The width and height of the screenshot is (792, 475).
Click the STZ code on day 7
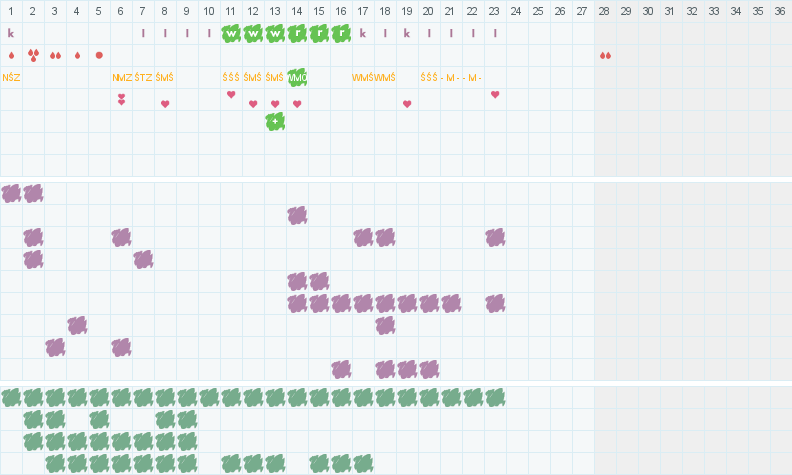point(143,77)
